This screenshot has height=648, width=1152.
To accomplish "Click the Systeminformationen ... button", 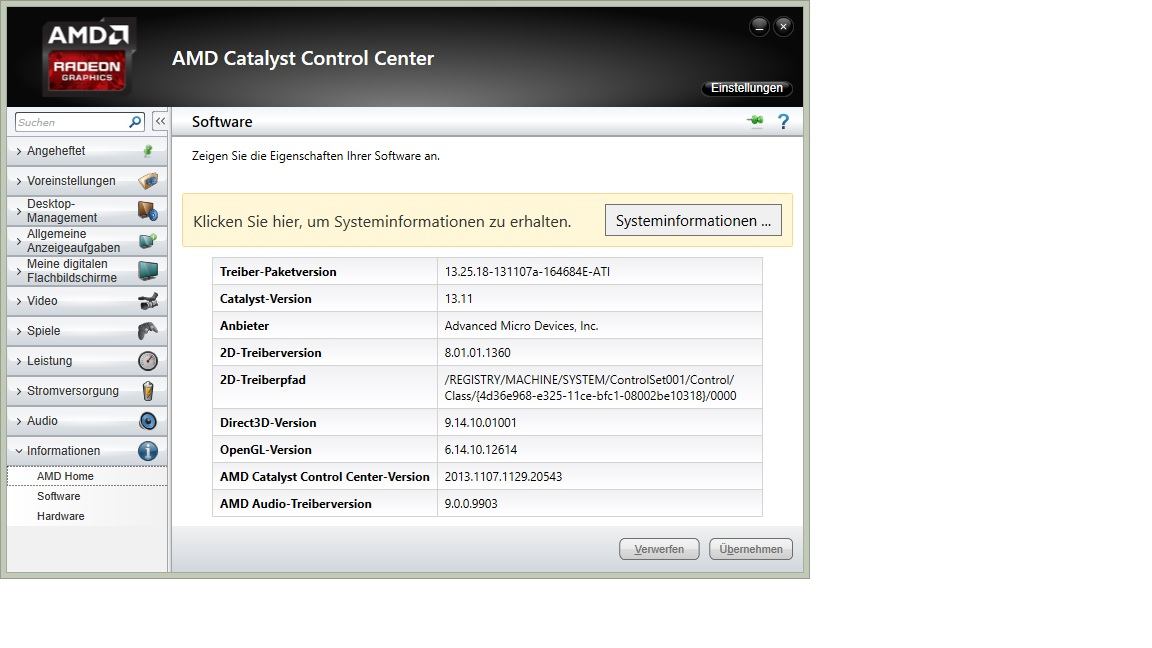I will click(693, 220).
